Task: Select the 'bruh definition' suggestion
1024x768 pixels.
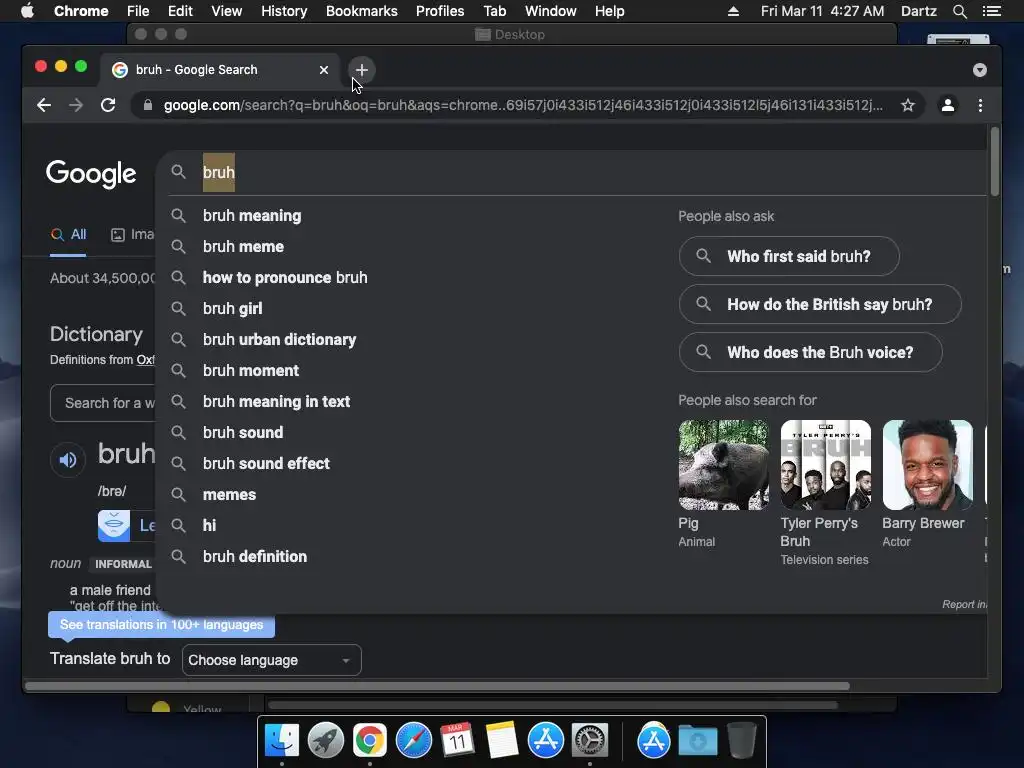Action: coord(255,556)
